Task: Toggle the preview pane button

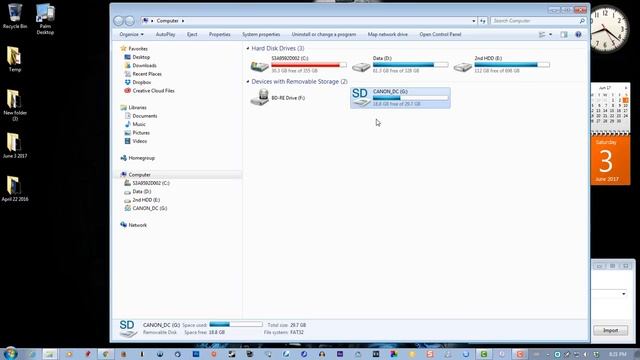Action: click(564, 35)
